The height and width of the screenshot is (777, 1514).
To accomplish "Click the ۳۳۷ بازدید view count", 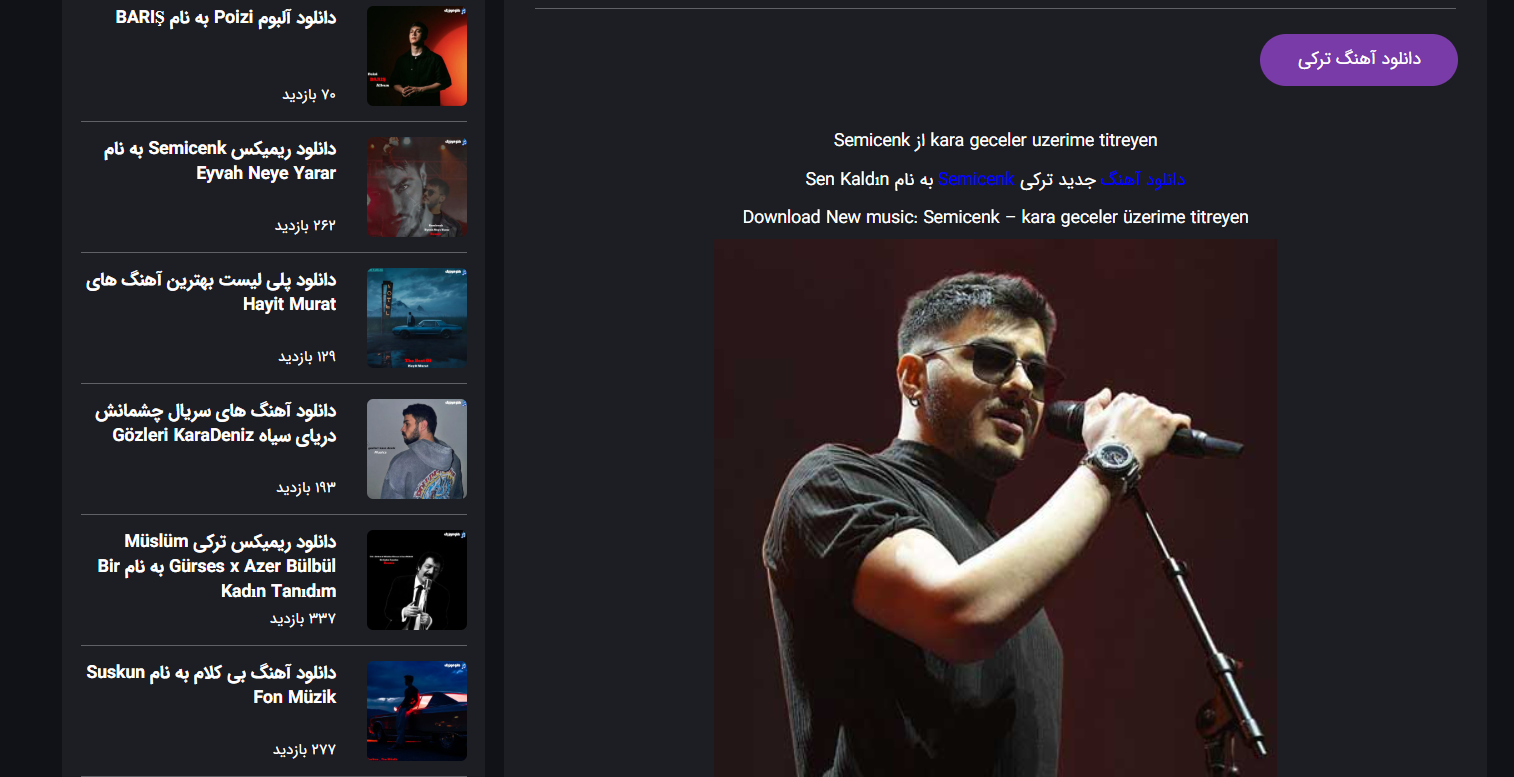I will point(303,618).
